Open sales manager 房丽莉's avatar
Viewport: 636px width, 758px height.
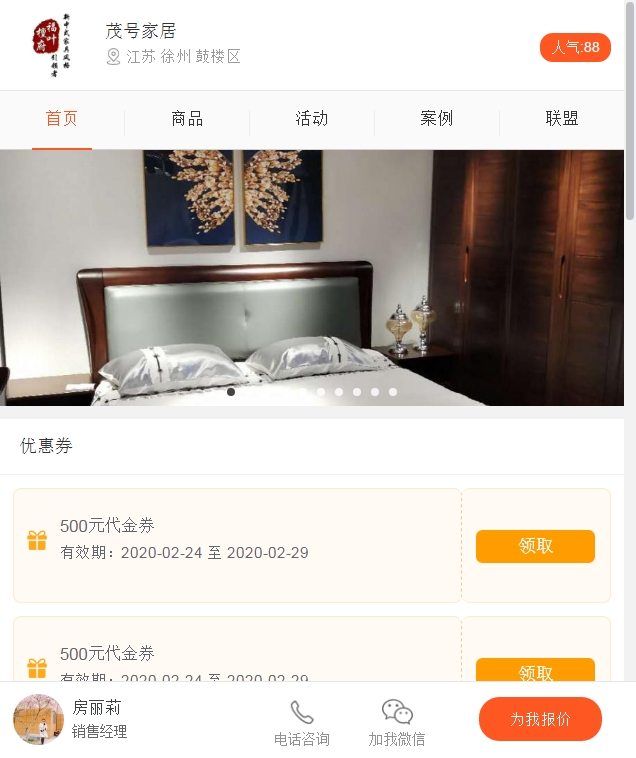pos(38,719)
